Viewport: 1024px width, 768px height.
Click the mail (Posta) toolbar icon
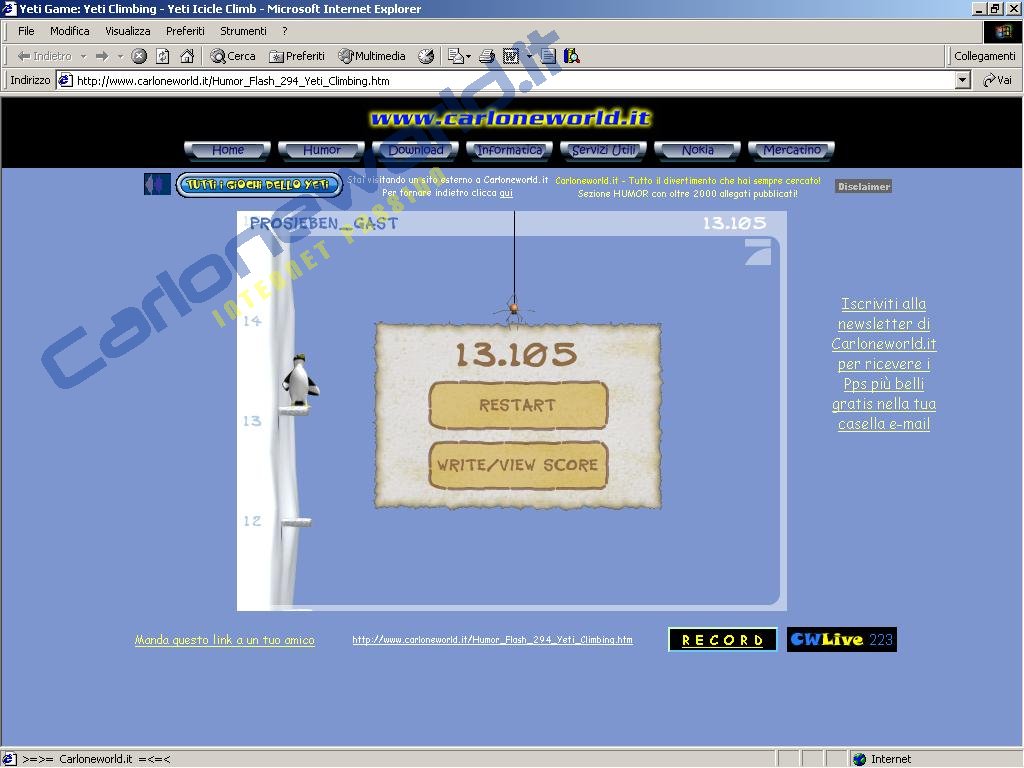(x=455, y=56)
